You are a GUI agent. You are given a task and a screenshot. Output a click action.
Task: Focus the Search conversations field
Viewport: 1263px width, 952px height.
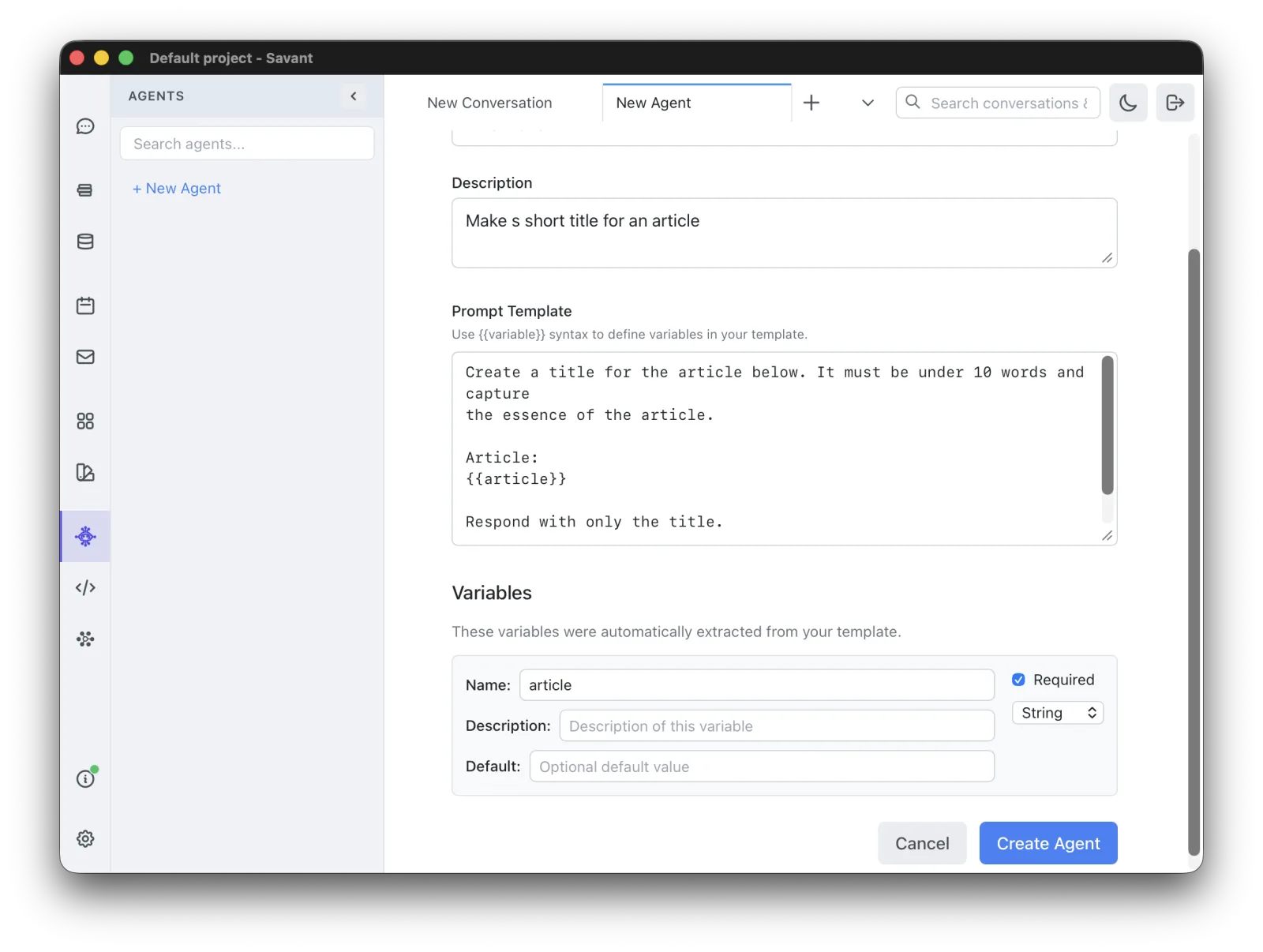click(998, 103)
